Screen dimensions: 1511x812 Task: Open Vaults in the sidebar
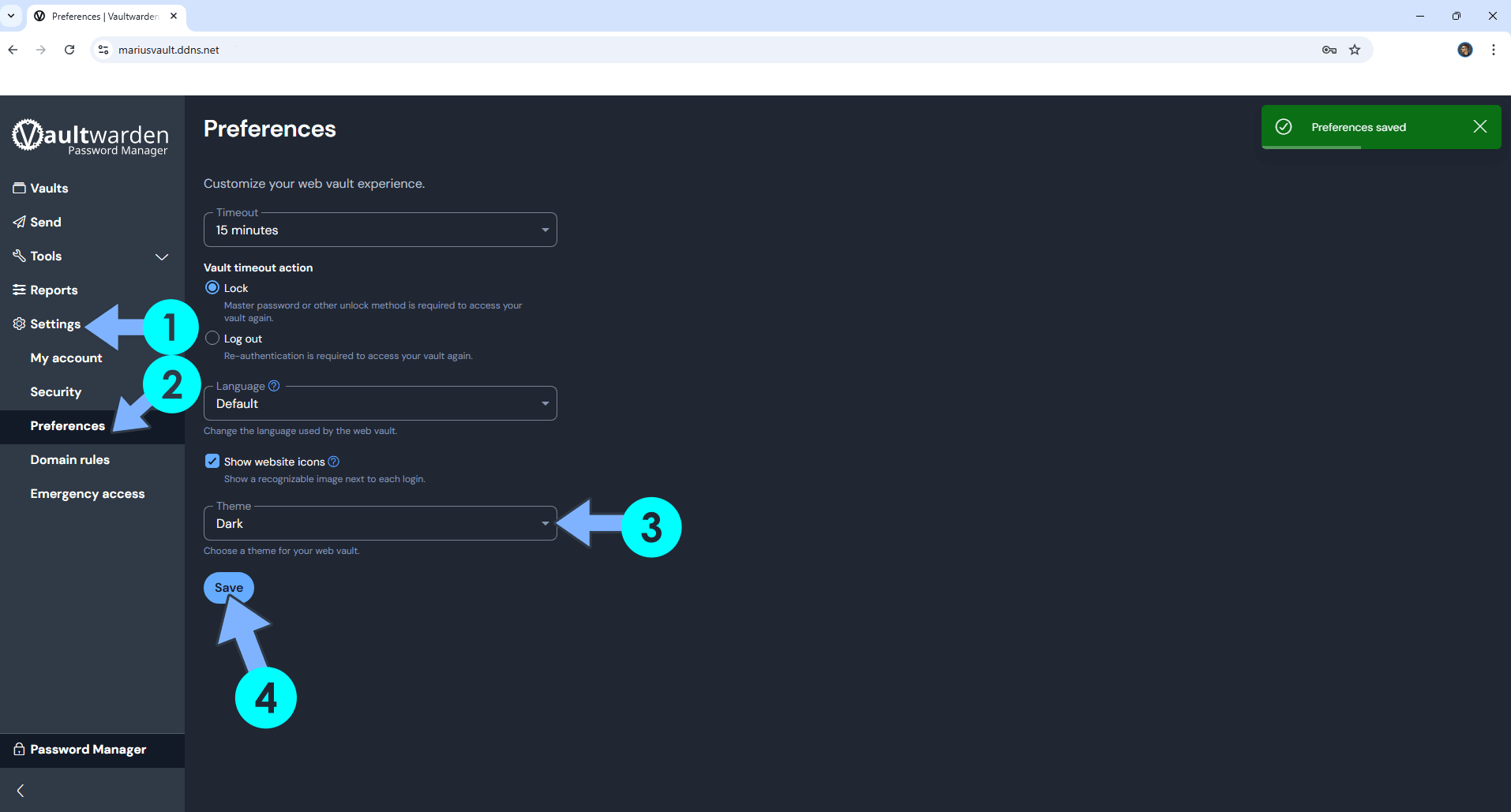pyautogui.click(x=49, y=189)
